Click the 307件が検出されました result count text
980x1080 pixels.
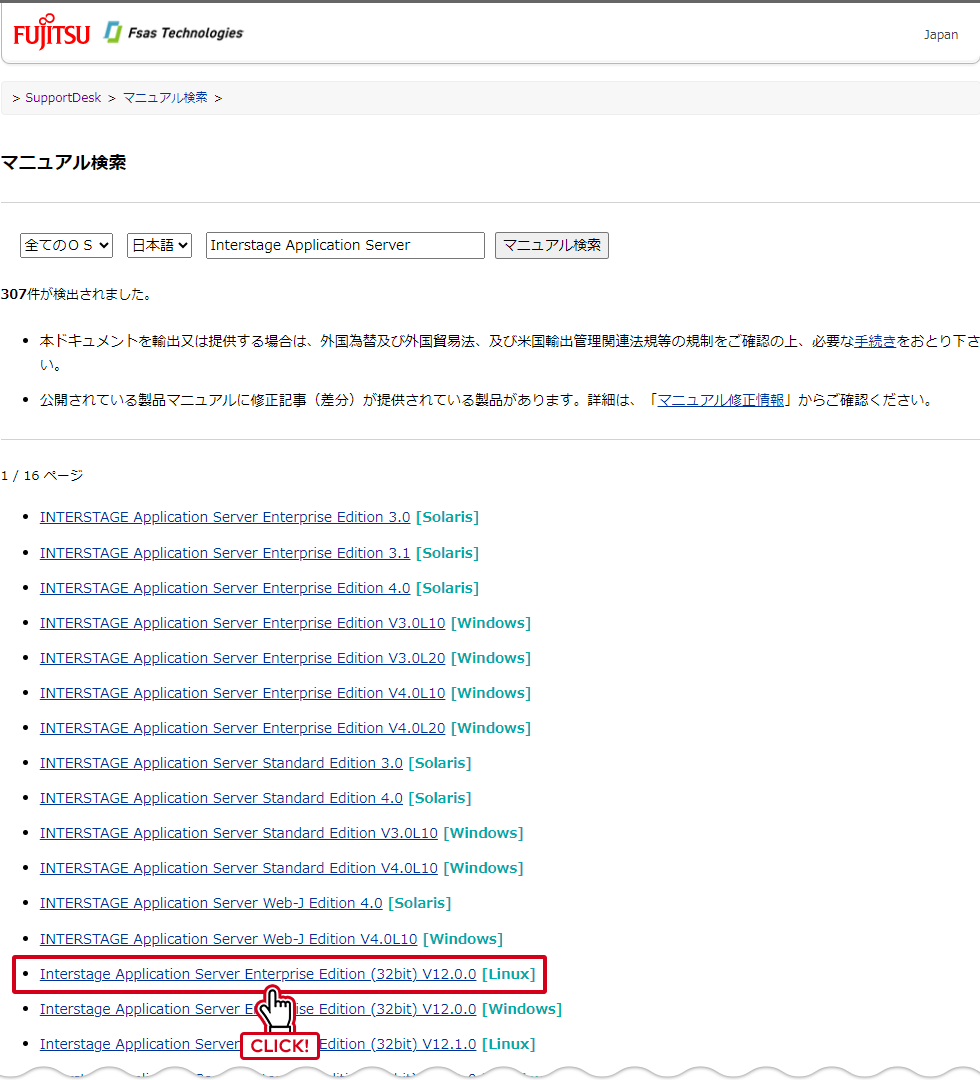coord(76,295)
